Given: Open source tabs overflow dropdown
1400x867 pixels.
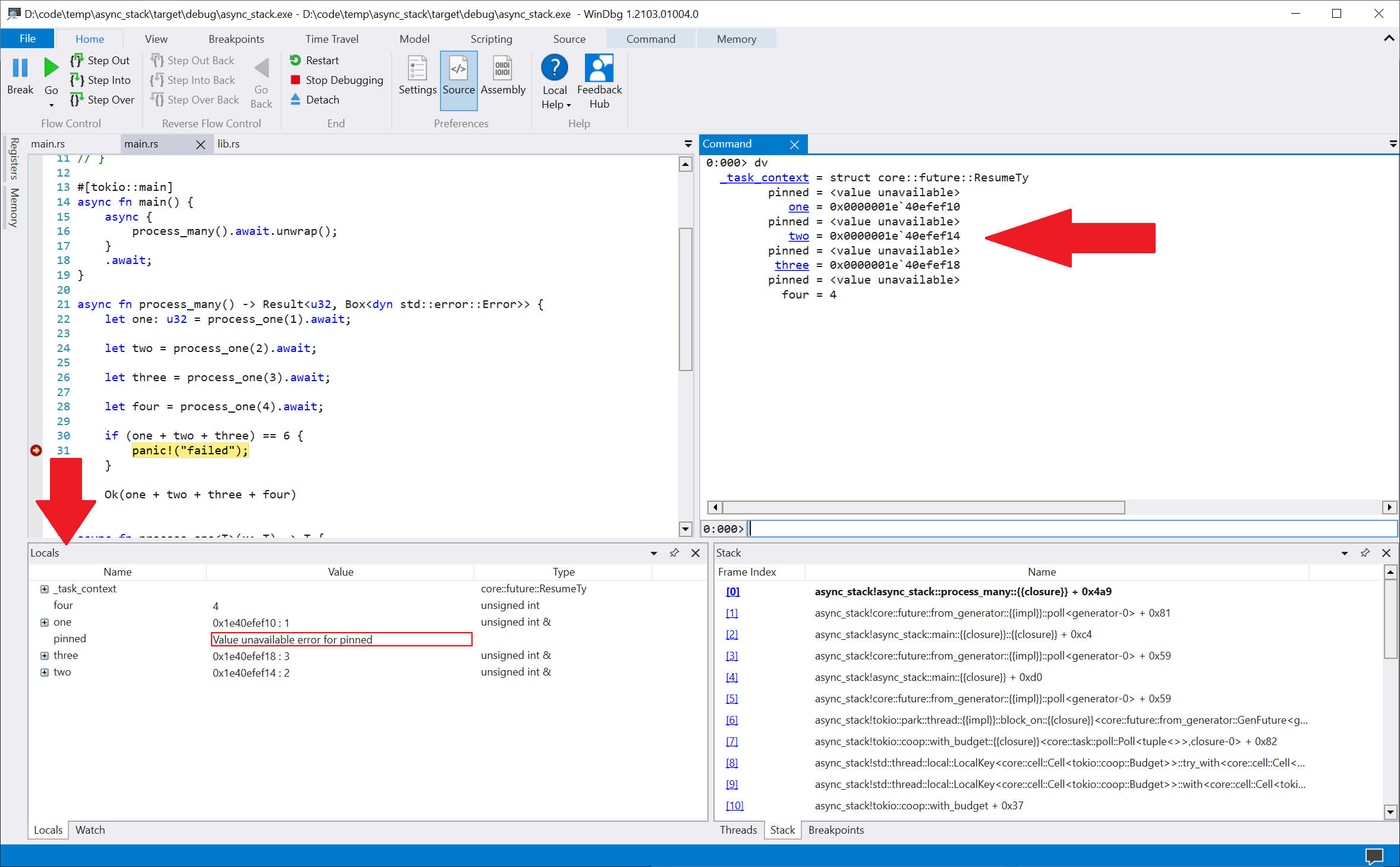Looking at the screenshot, I should (x=688, y=144).
